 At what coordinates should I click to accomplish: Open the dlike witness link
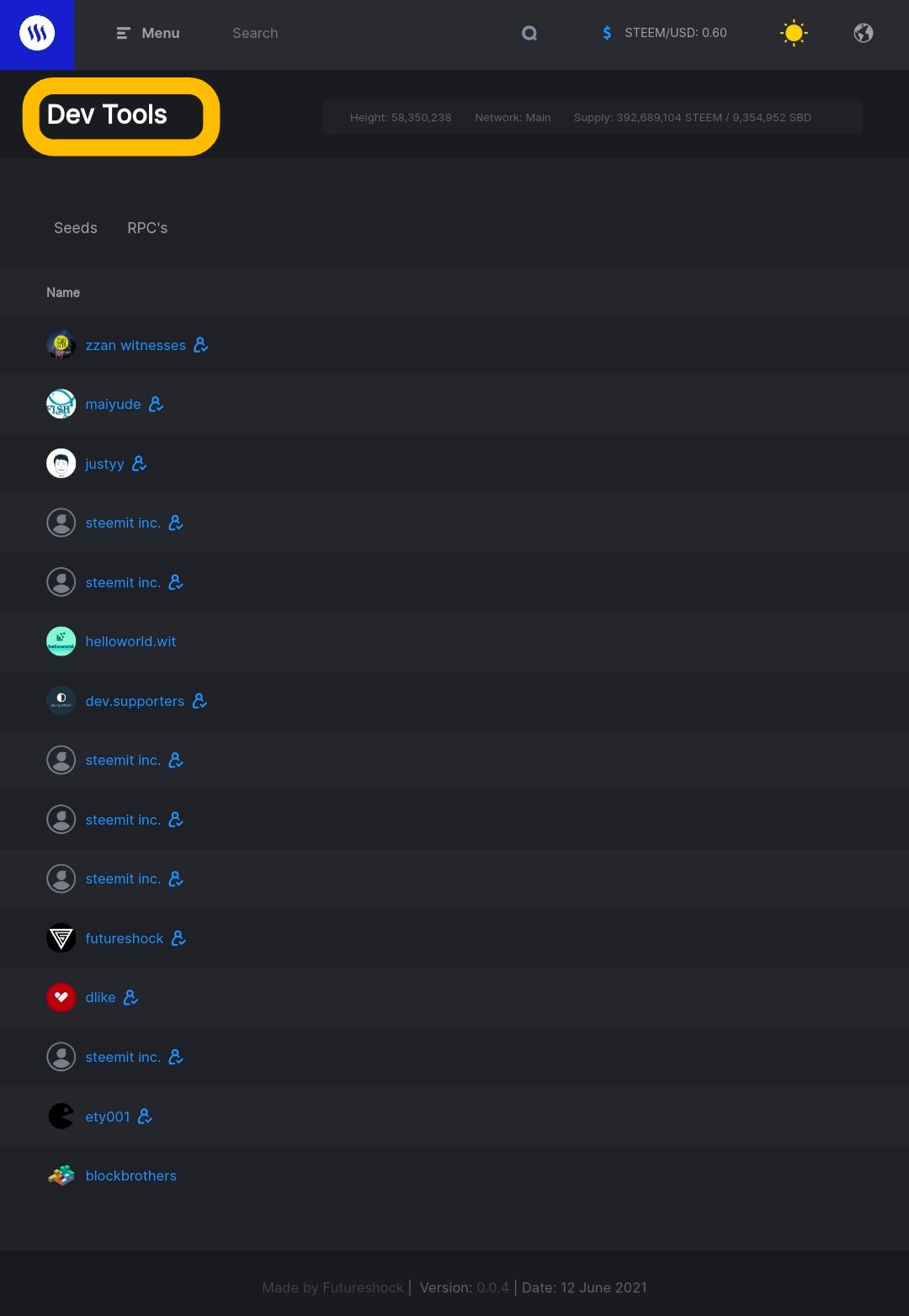(100, 997)
